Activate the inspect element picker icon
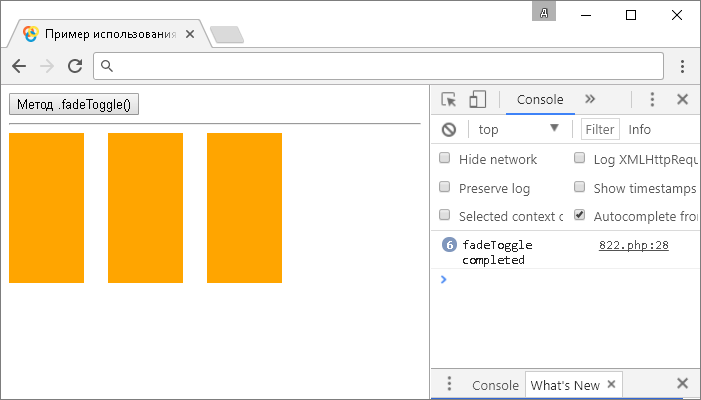 [449, 99]
